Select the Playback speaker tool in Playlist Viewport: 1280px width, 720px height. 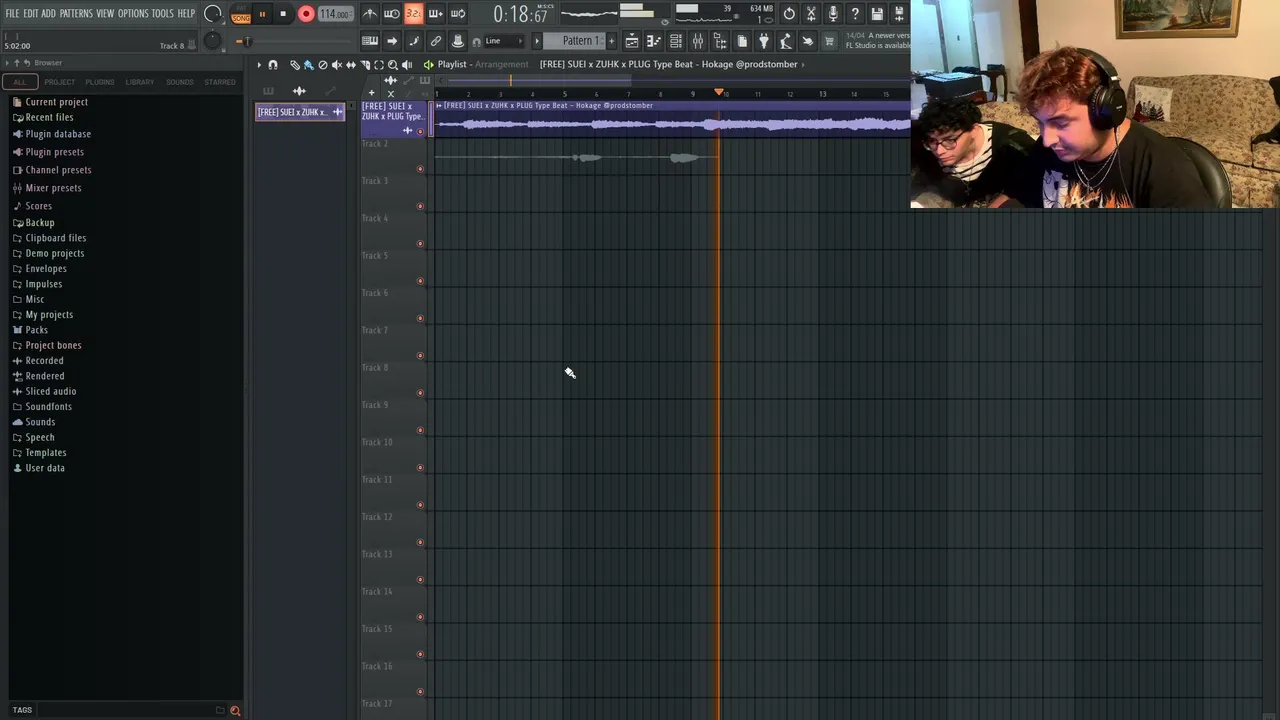click(x=407, y=64)
